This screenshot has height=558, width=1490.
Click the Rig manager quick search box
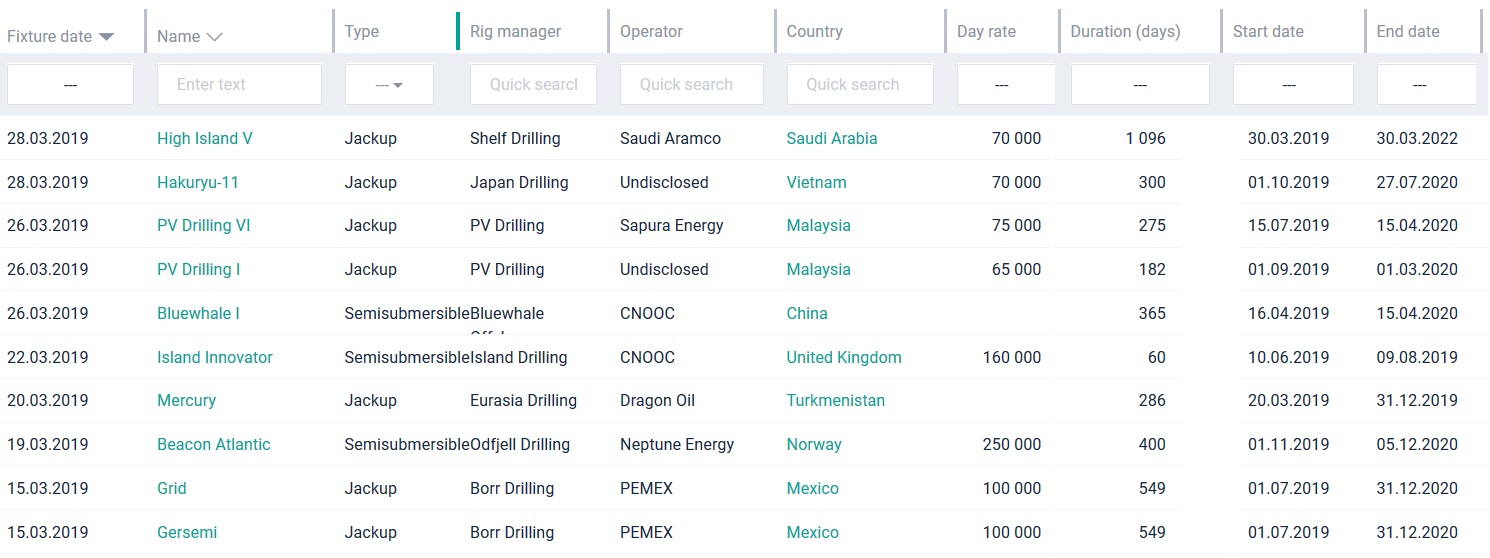533,85
